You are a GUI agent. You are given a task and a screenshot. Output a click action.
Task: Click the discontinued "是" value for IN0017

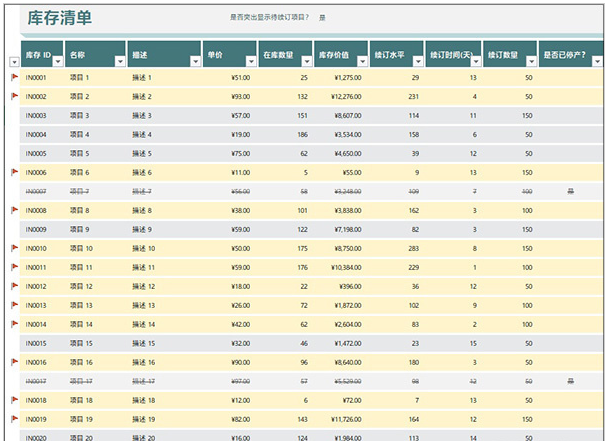(x=570, y=381)
